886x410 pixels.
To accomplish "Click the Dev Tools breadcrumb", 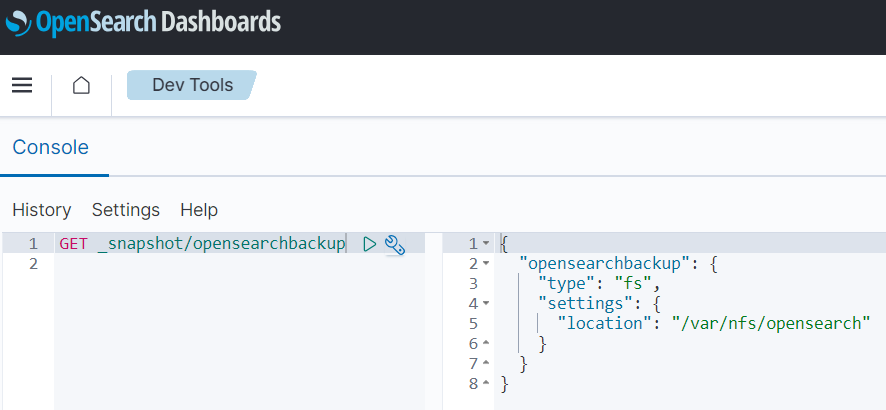I will tap(192, 85).
